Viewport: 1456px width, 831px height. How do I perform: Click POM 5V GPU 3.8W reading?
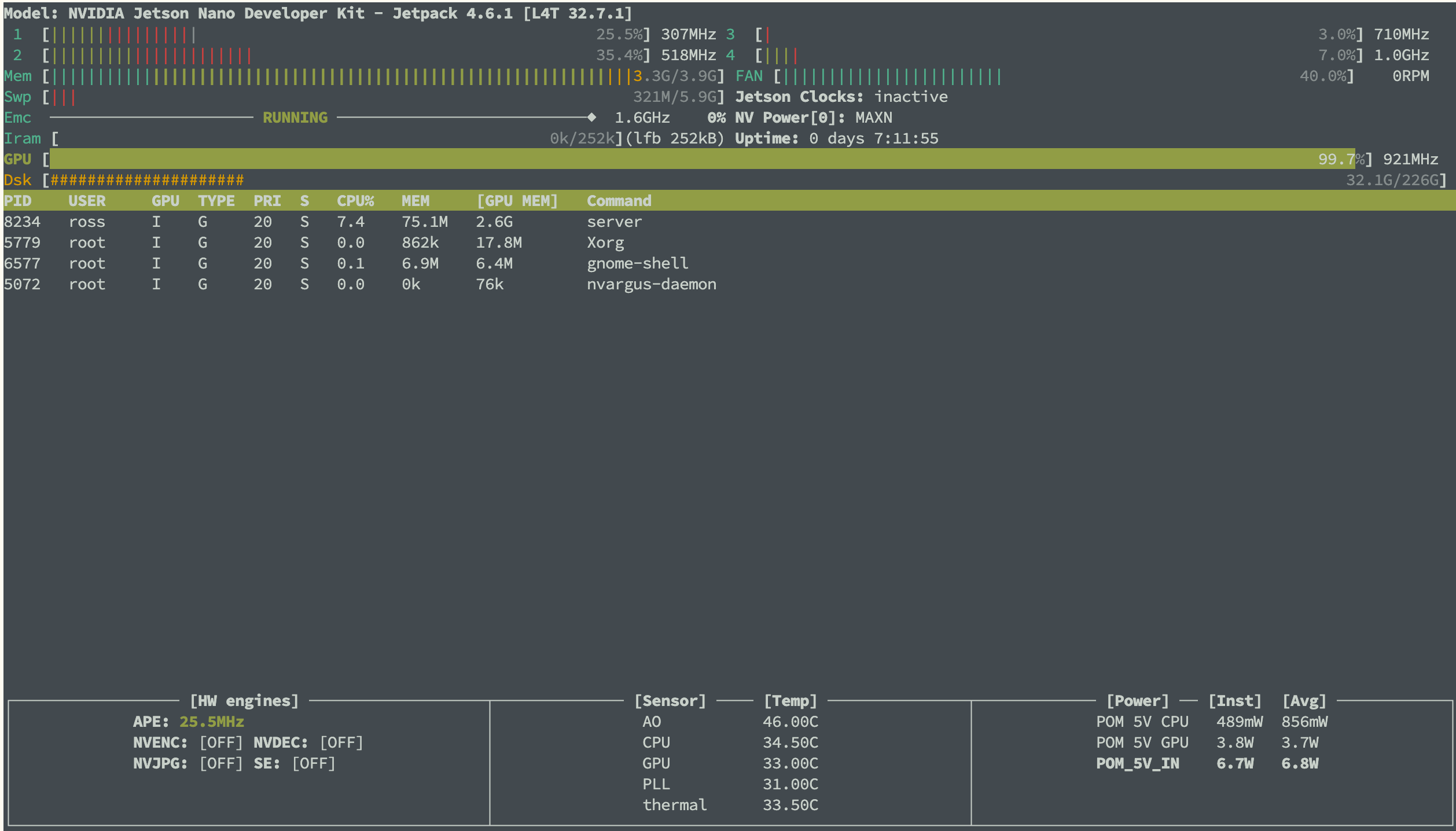pos(1235,742)
